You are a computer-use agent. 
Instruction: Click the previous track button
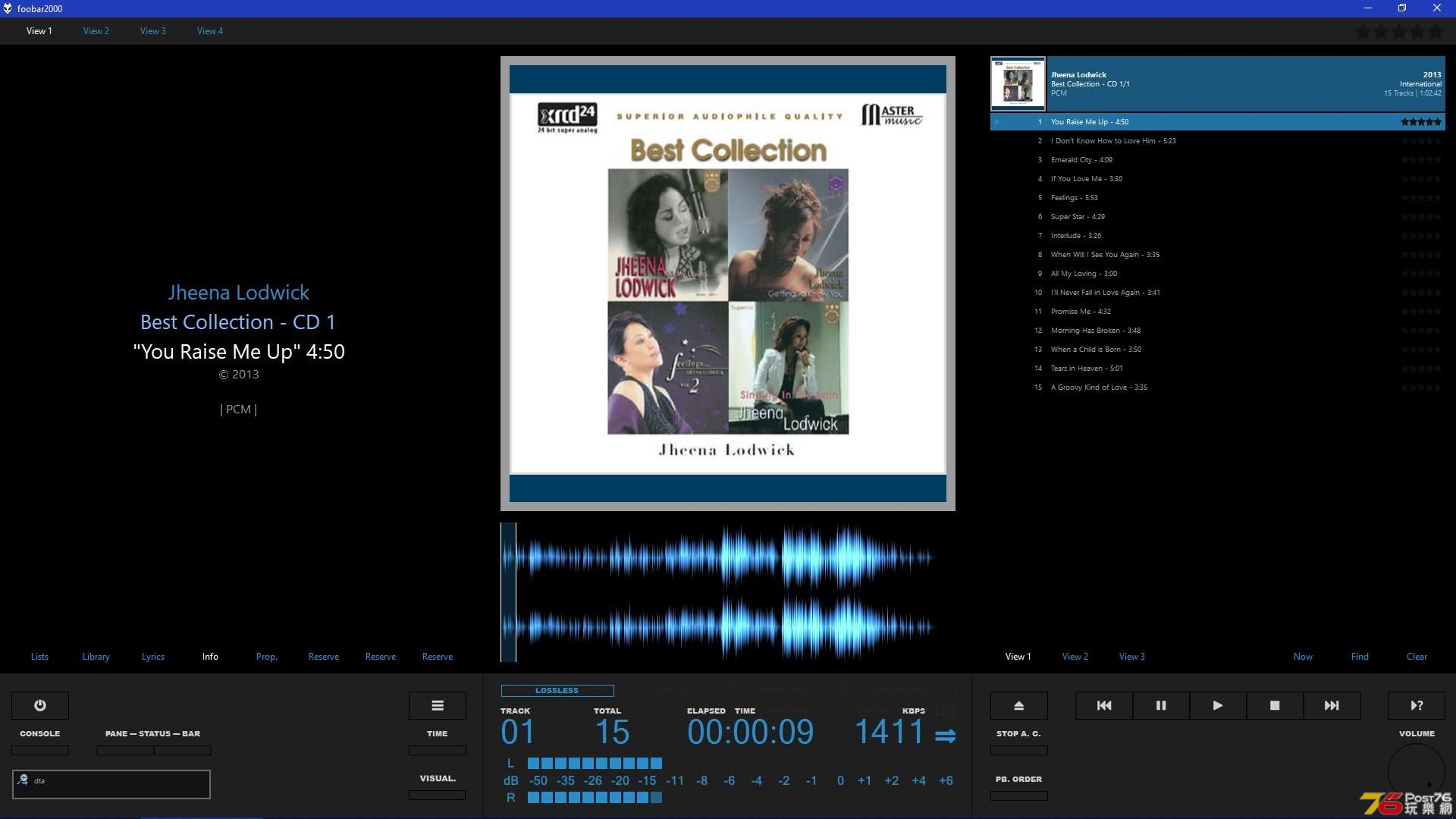point(1104,705)
